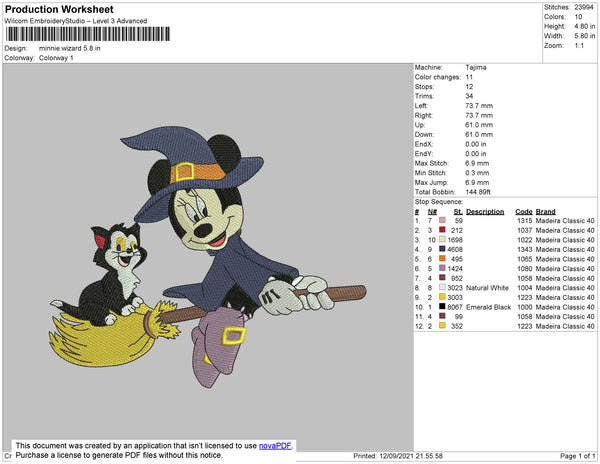Click the stitch count 1698 in row 3
The height and width of the screenshot is (464, 600).
pos(455,240)
